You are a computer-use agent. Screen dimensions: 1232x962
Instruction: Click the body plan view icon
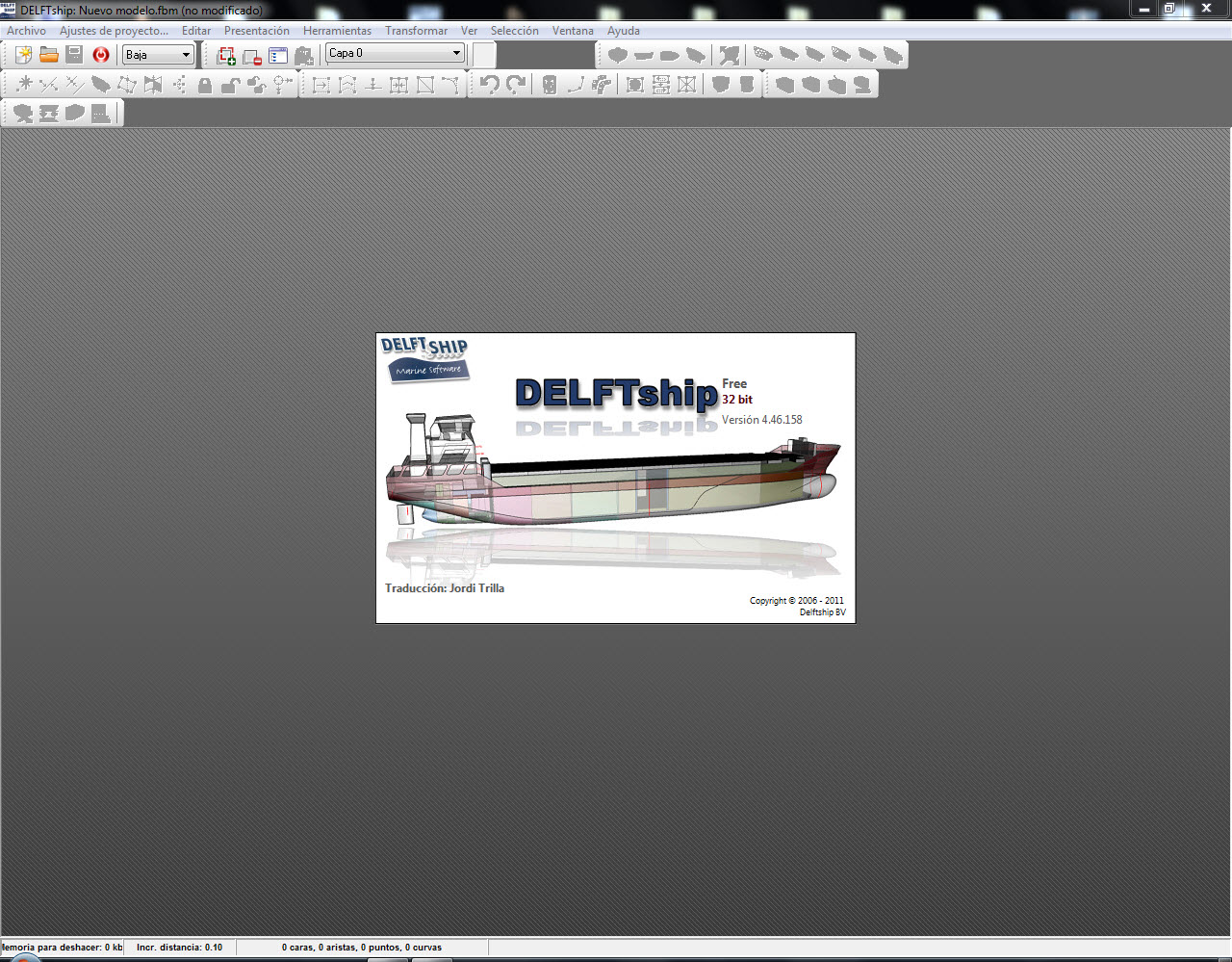[x=618, y=55]
